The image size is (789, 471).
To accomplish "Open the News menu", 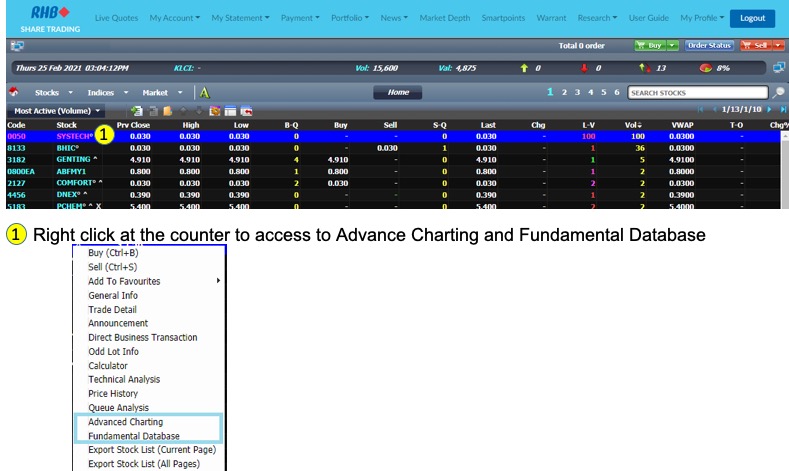I will tap(394, 18).
